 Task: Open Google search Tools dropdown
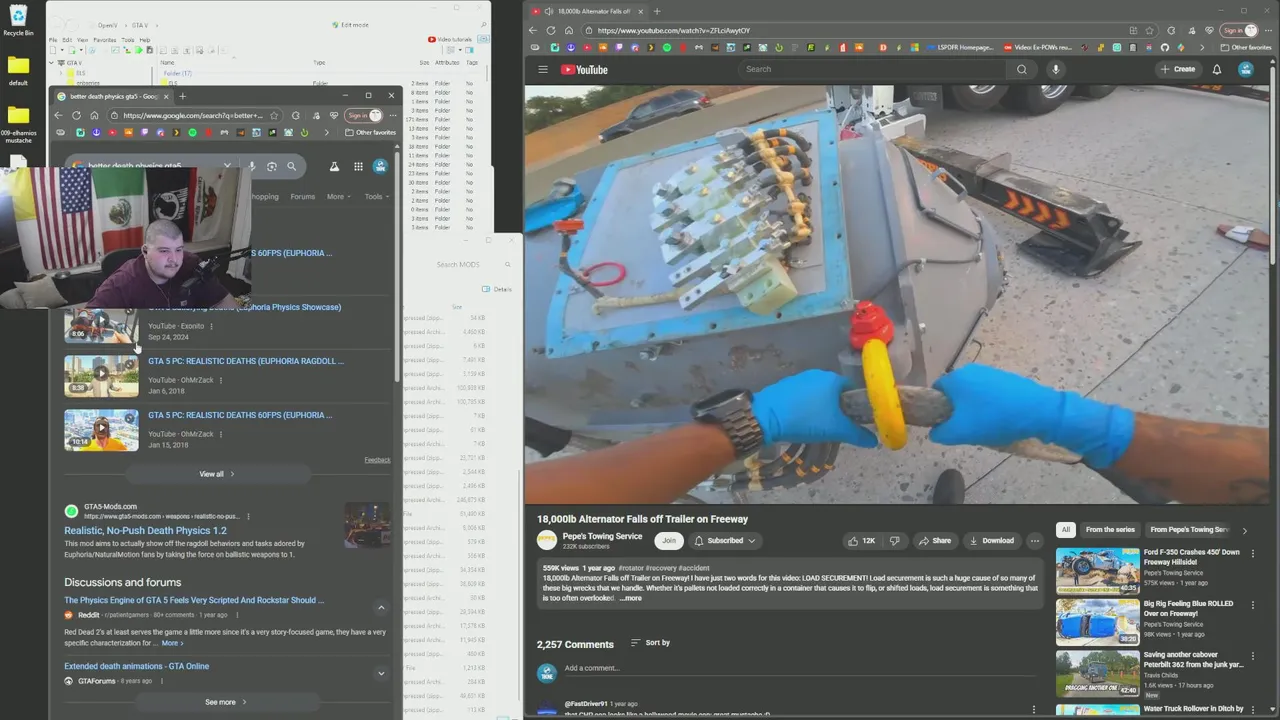[x=375, y=197]
